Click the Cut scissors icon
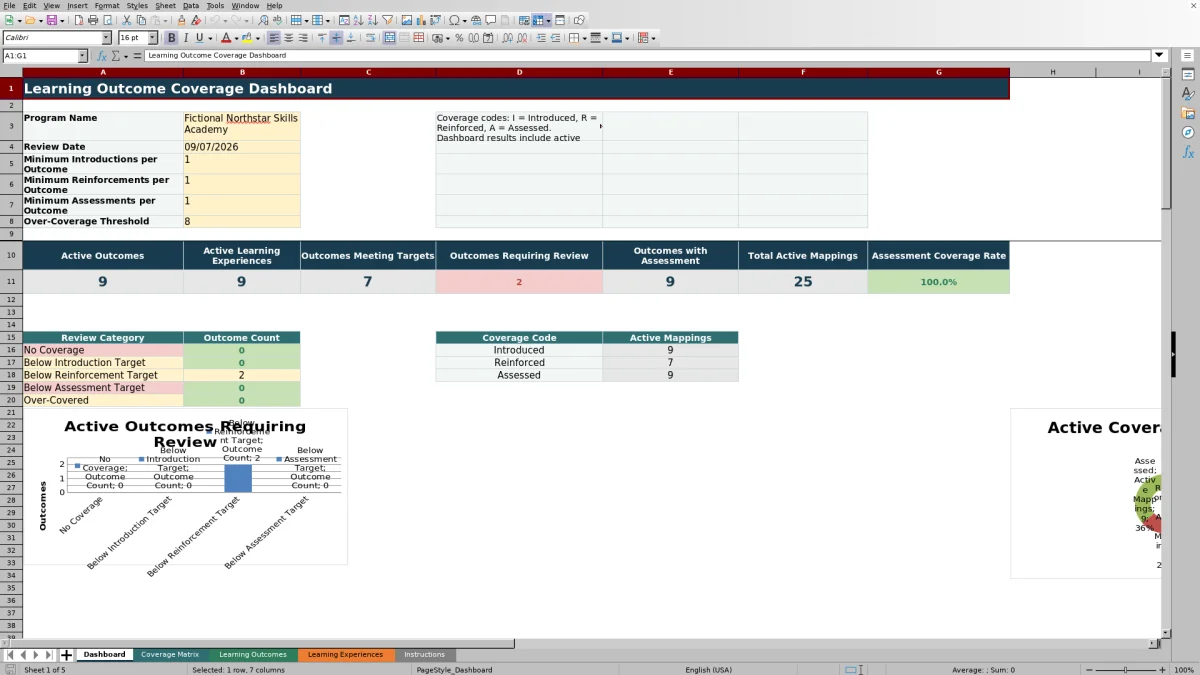 [127, 20]
